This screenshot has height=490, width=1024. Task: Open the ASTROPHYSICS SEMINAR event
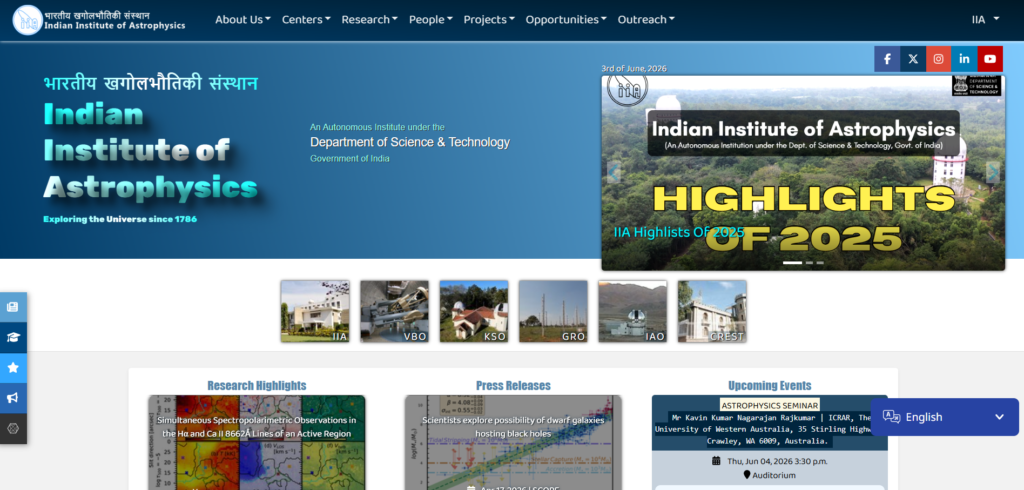click(770, 405)
